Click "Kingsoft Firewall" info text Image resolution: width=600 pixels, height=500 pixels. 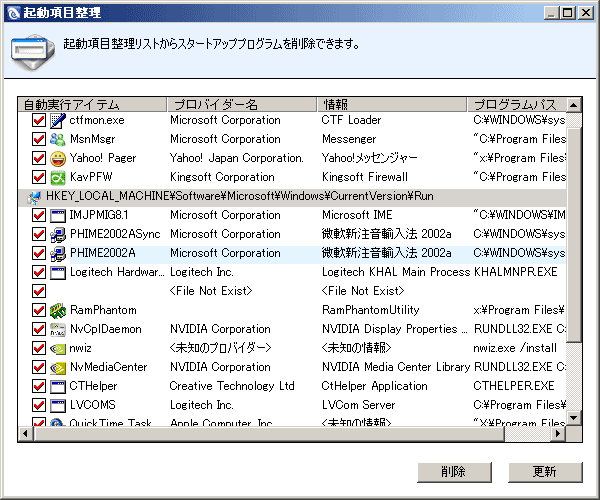[365, 177]
